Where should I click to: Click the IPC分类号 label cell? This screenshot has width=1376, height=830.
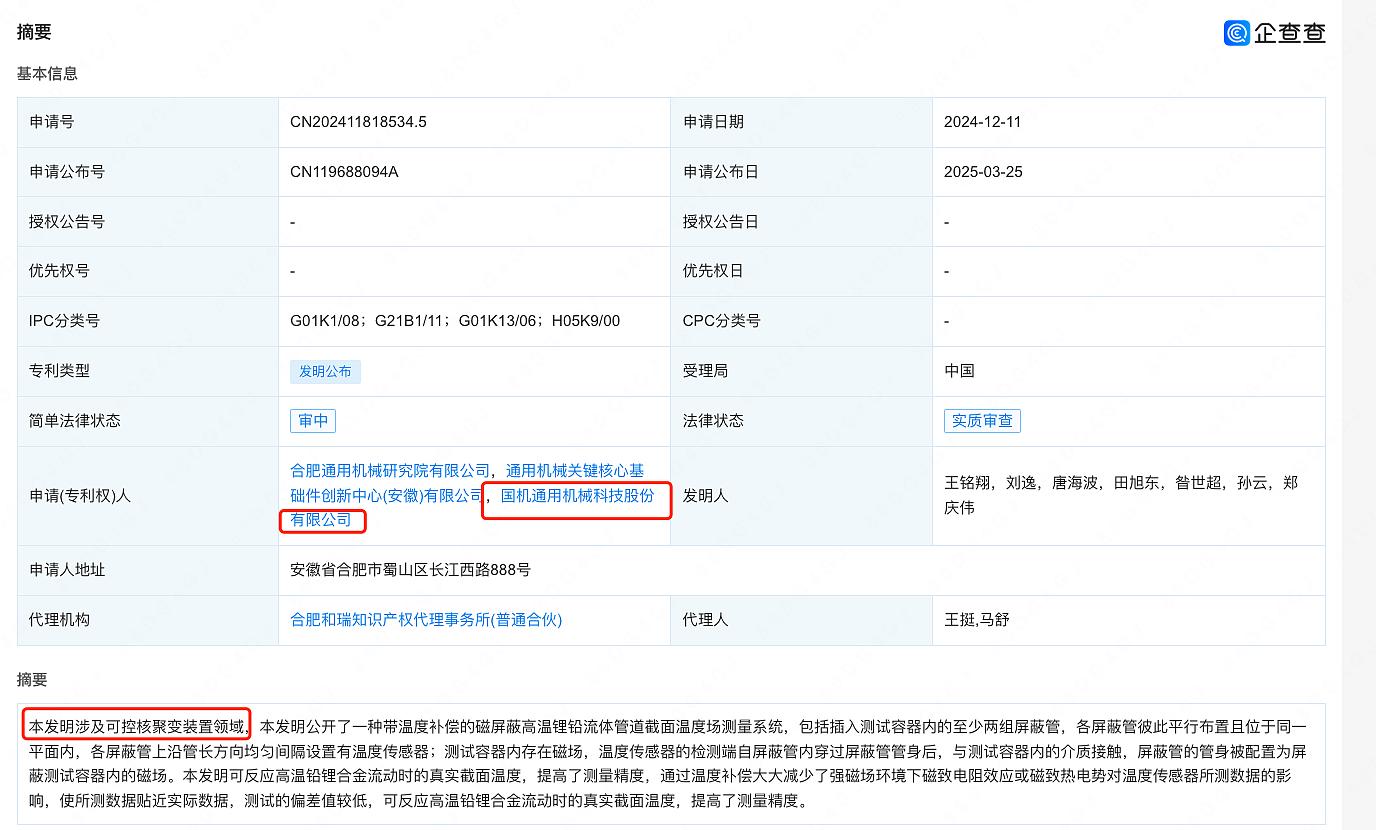(148, 321)
